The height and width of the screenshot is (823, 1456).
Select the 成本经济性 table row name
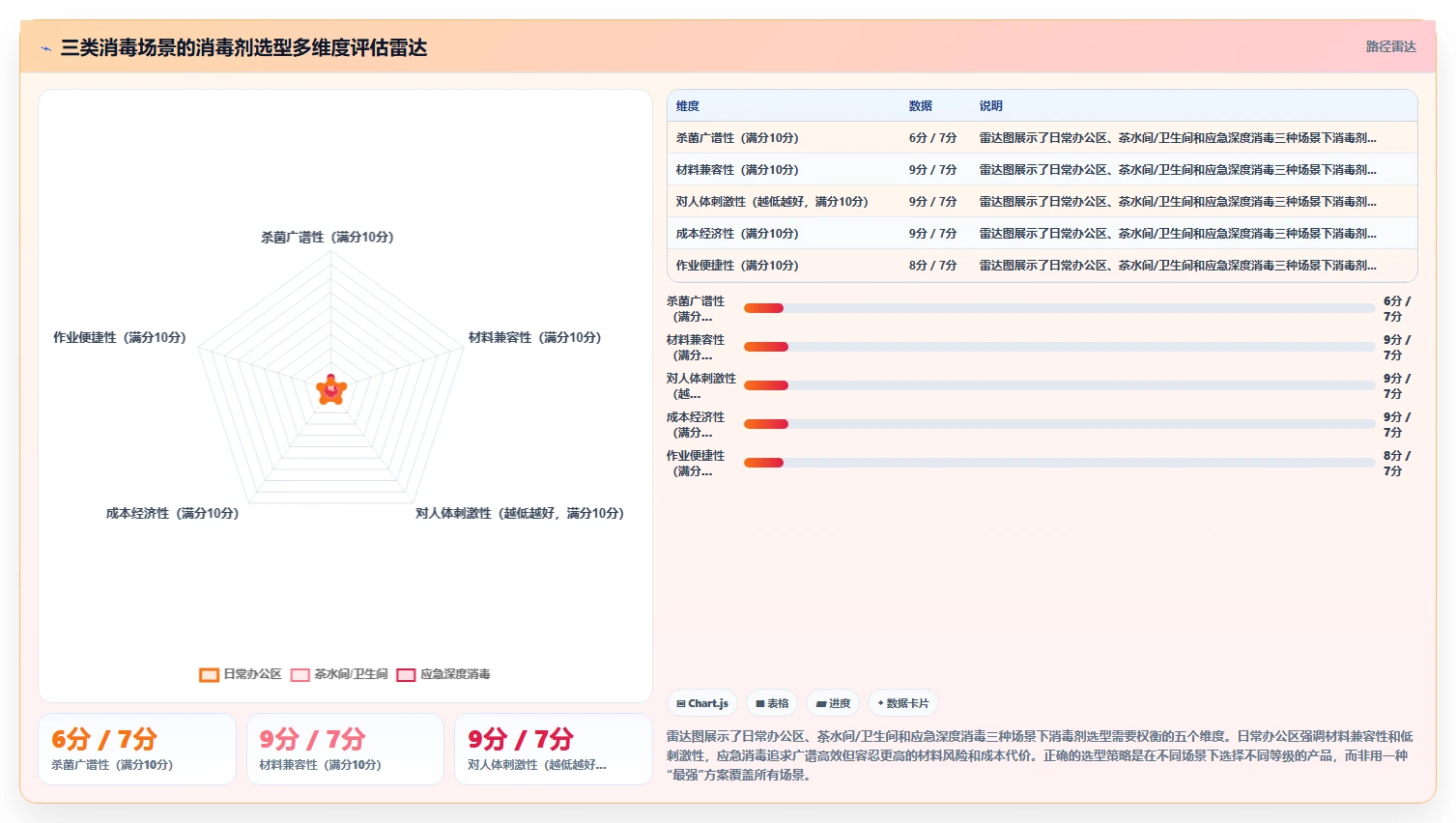click(x=737, y=234)
